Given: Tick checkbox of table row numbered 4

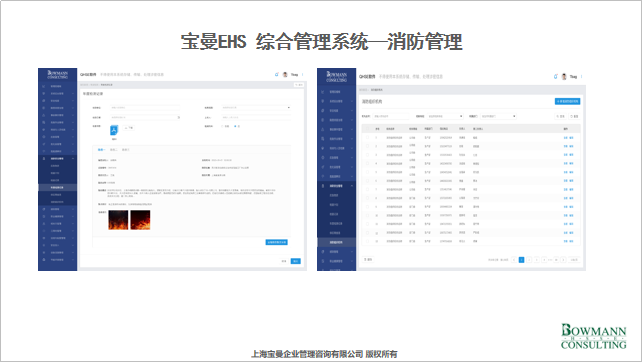Looking at the screenshot, I should (367, 163).
